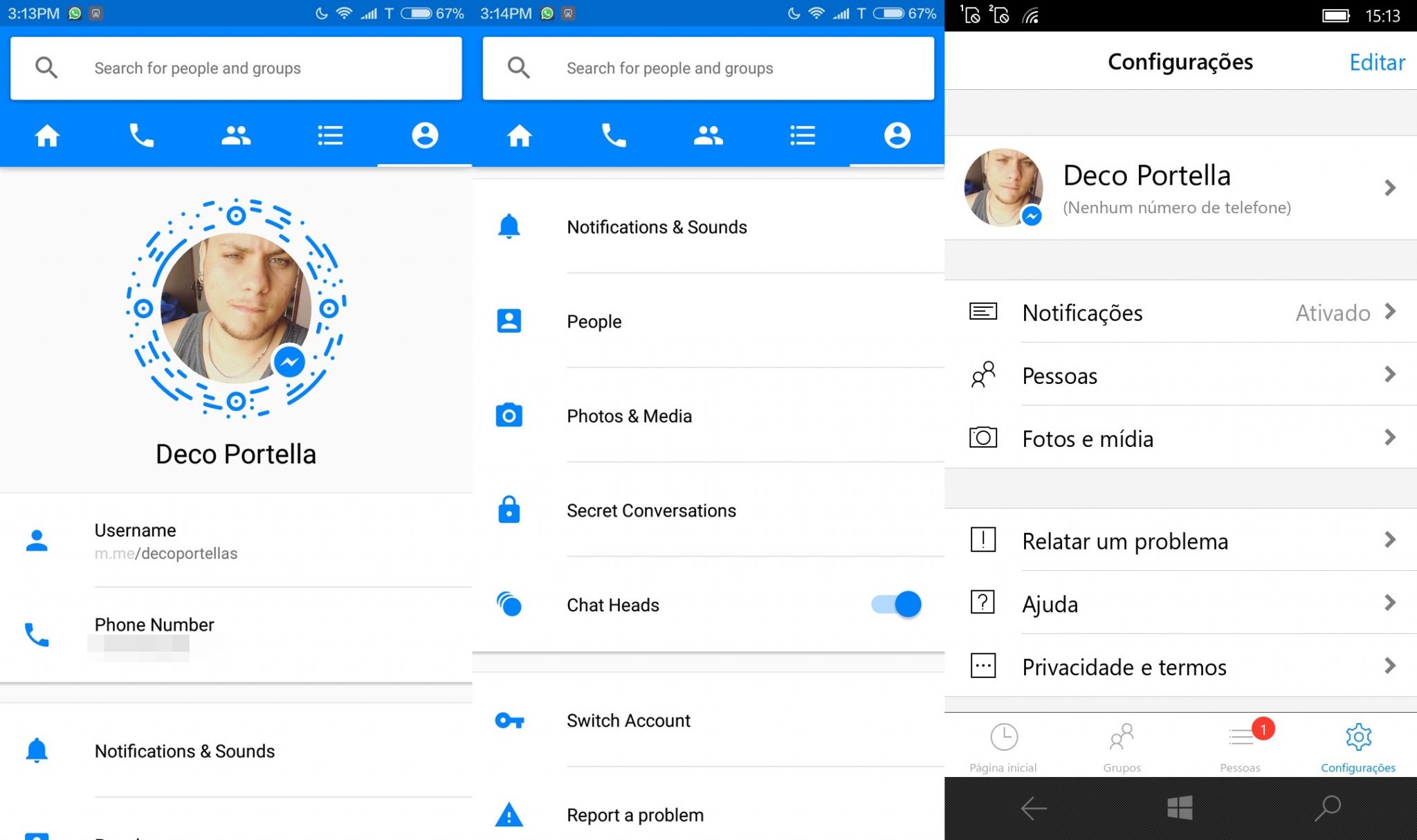This screenshot has height=840, width=1417.
Task: Open Ajuda chevron arrow
Action: [1390, 603]
